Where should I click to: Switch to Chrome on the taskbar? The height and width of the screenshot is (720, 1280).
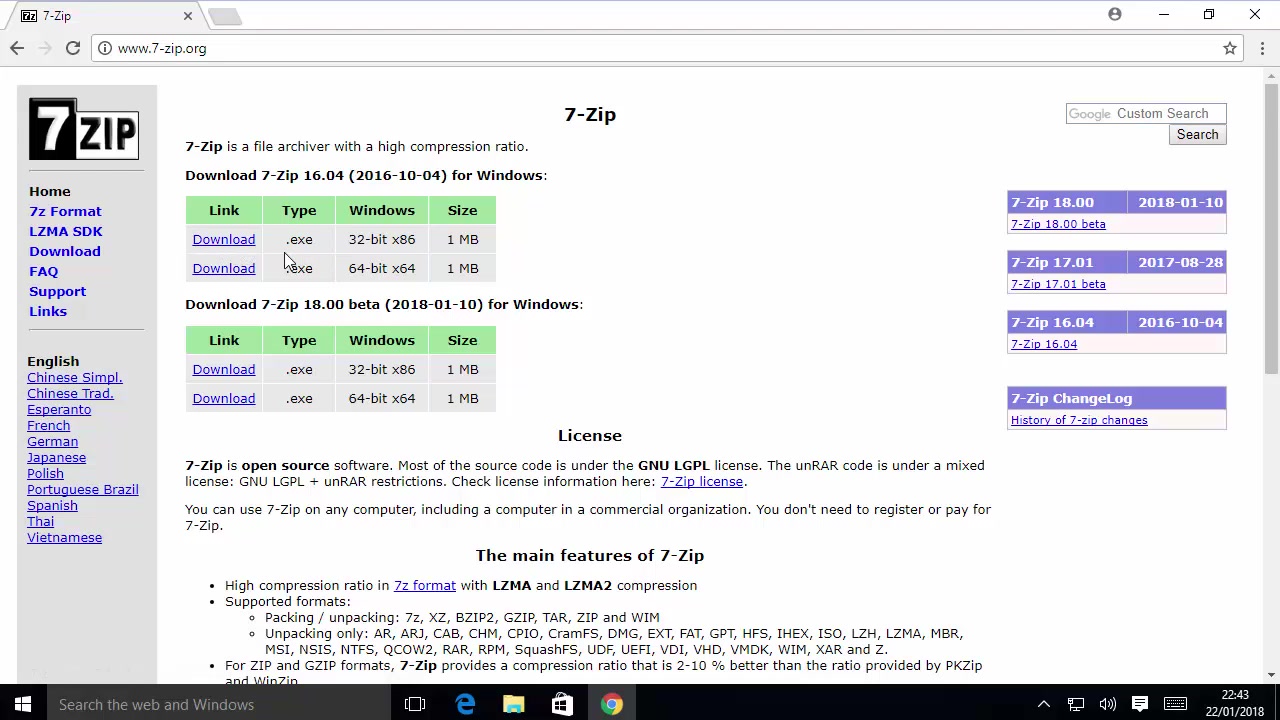coord(611,704)
